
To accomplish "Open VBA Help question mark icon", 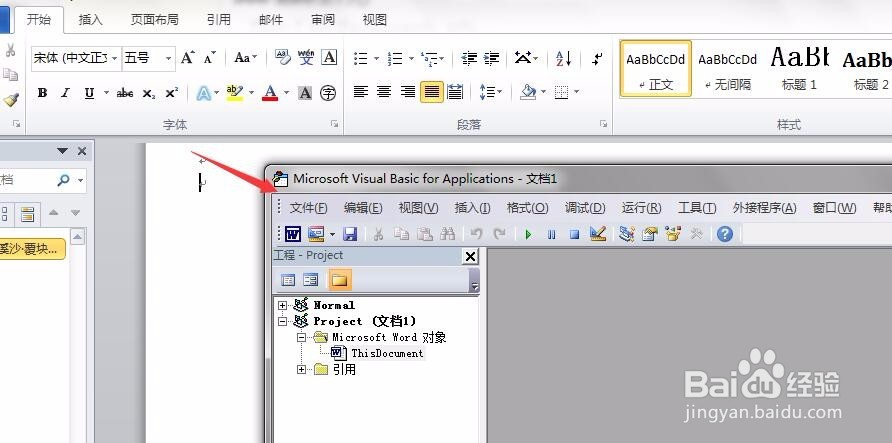I will (725, 234).
